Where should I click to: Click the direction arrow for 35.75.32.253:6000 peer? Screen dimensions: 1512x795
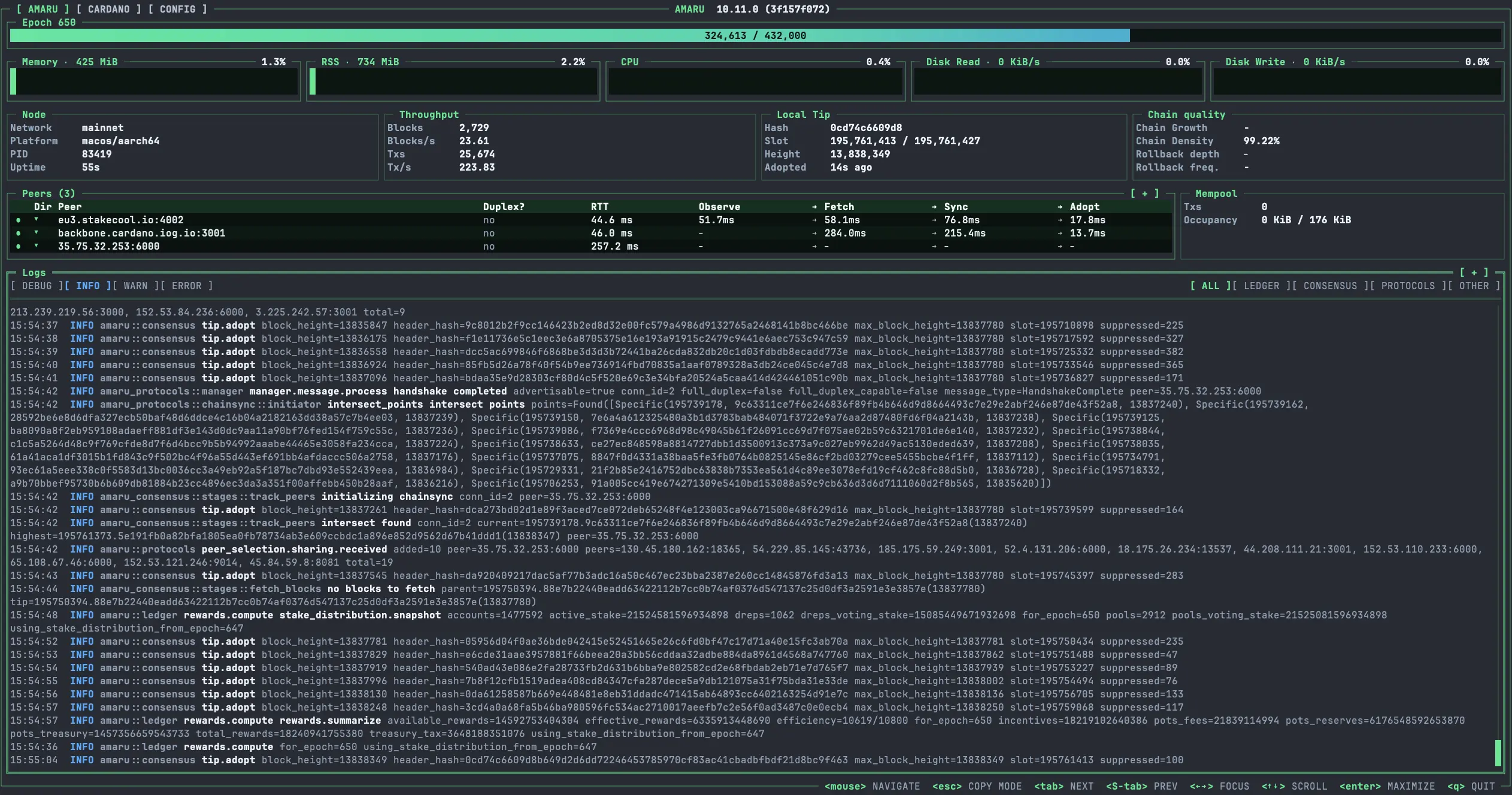37,245
